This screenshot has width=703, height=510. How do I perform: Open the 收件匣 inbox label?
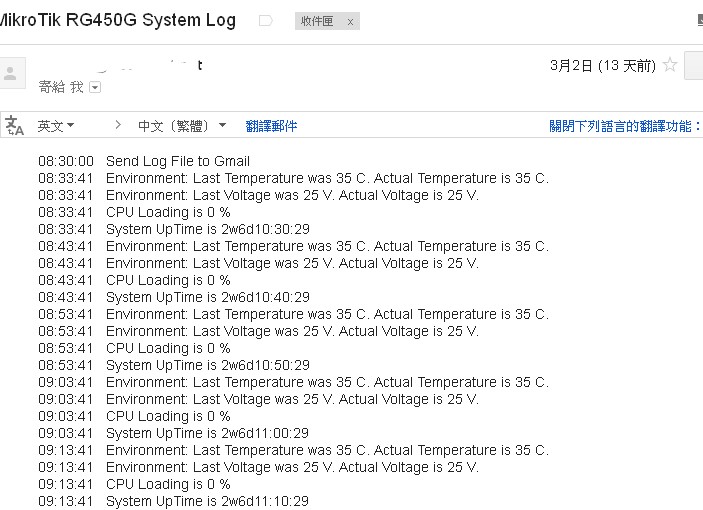317,21
